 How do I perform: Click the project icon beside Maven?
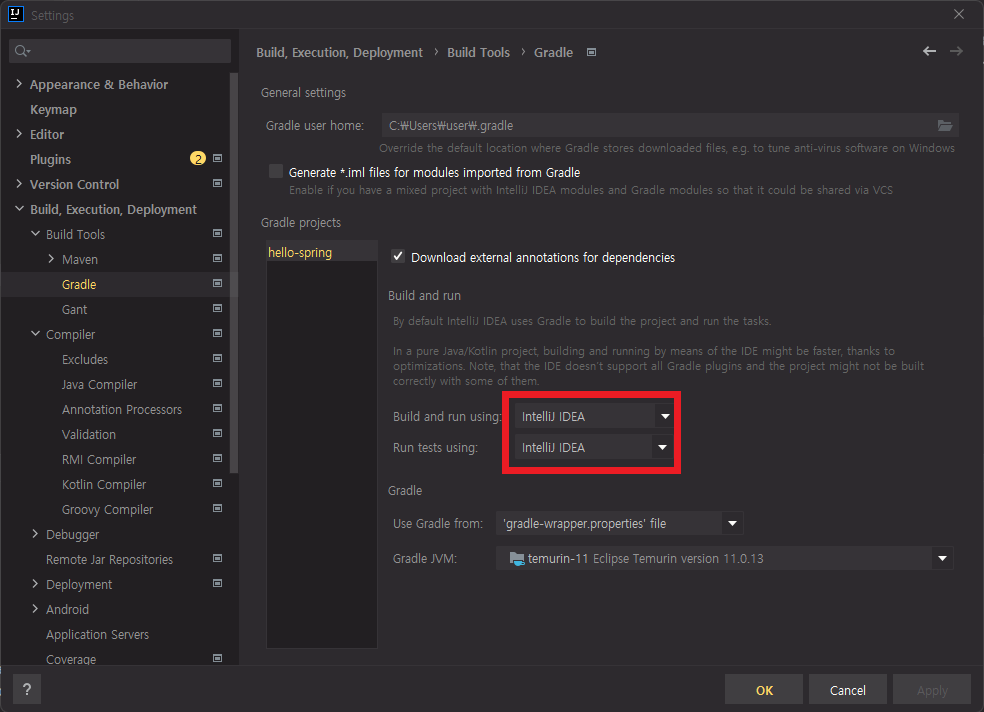(x=218, y=258)
